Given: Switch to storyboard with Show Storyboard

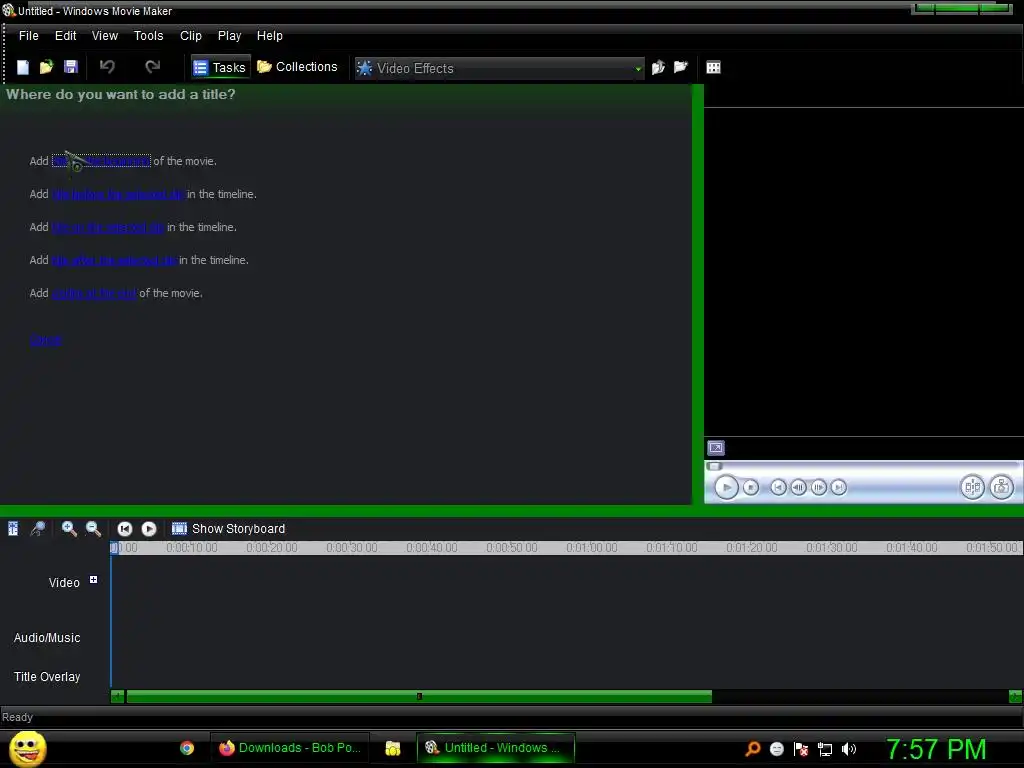Looking at the screenshot, I should (x=229, y=528).
